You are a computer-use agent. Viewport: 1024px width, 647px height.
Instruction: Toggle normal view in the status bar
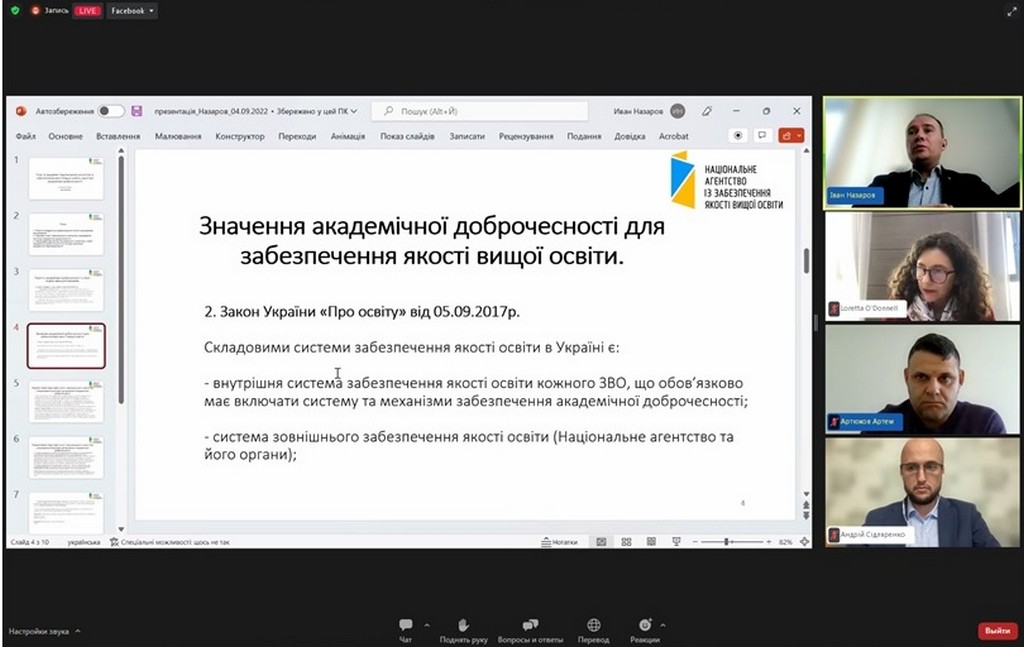[x=601, y=542]
